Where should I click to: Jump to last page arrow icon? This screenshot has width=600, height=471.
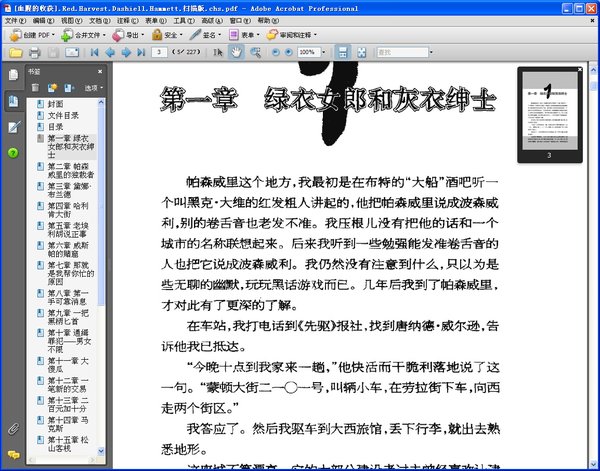tap(141, 52)
